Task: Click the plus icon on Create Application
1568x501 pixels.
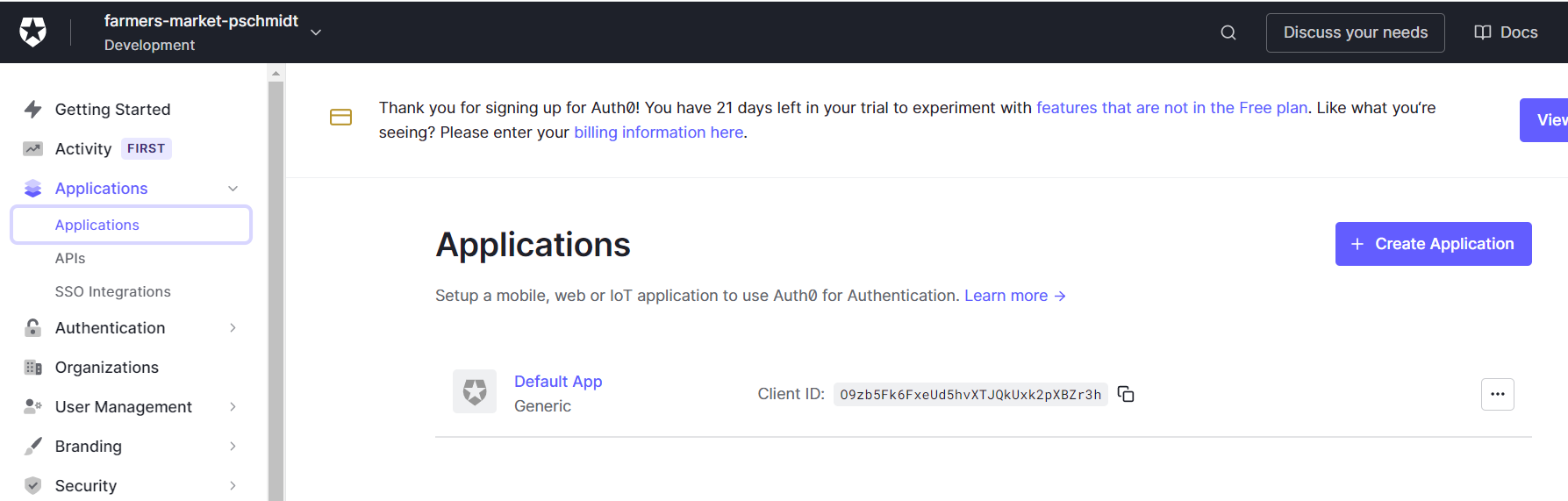Action: (1357, 244)
